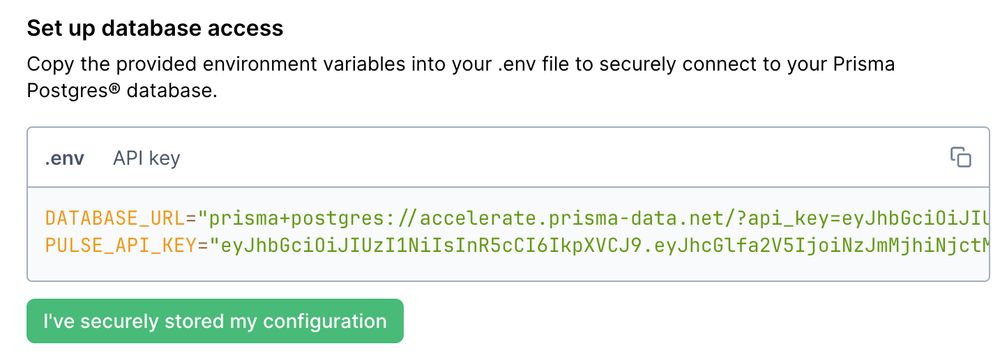This screenshot has width=1000, height=363.
Task: Click the "Set up database access" heading
Action: coord(155,28)
